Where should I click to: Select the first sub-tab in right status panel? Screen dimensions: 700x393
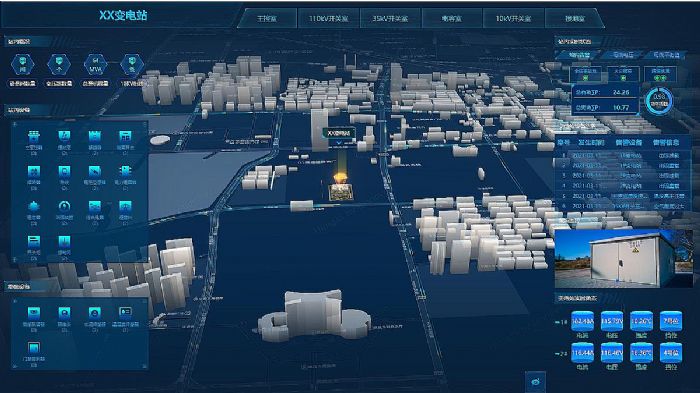[x=579, y=55]
